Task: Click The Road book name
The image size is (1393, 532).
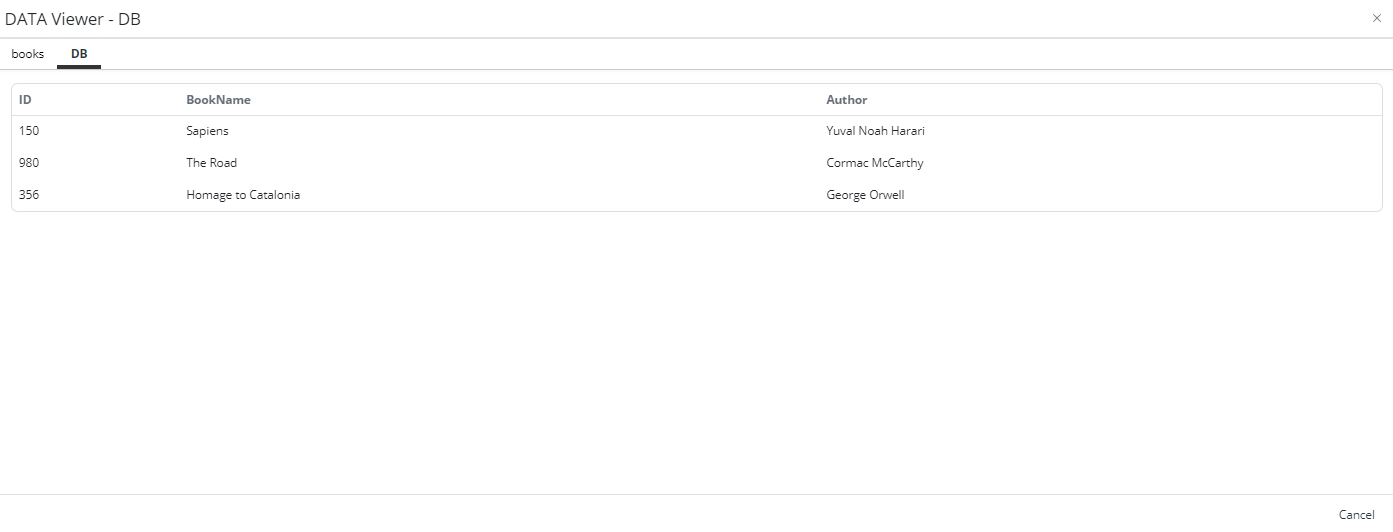Action: coord(211,163)
